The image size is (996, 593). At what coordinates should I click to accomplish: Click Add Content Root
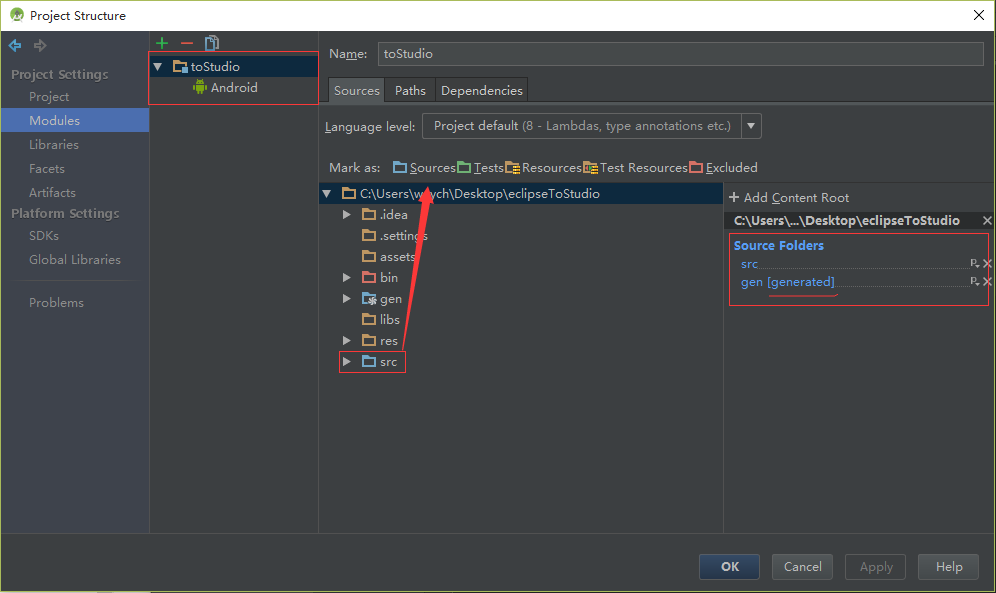point(789,197)
